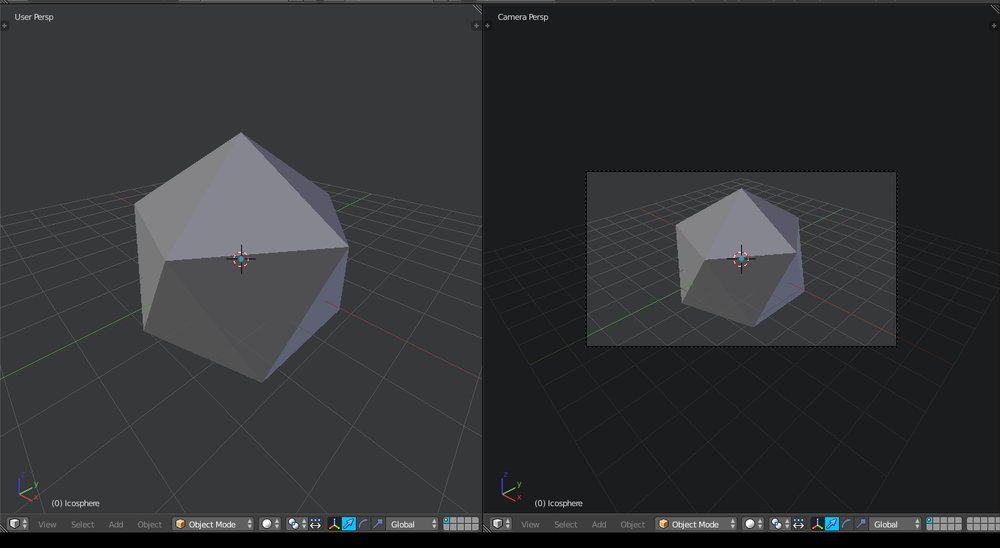Open Select menu in right Camera Persp viewport

(x=566, y=524)
